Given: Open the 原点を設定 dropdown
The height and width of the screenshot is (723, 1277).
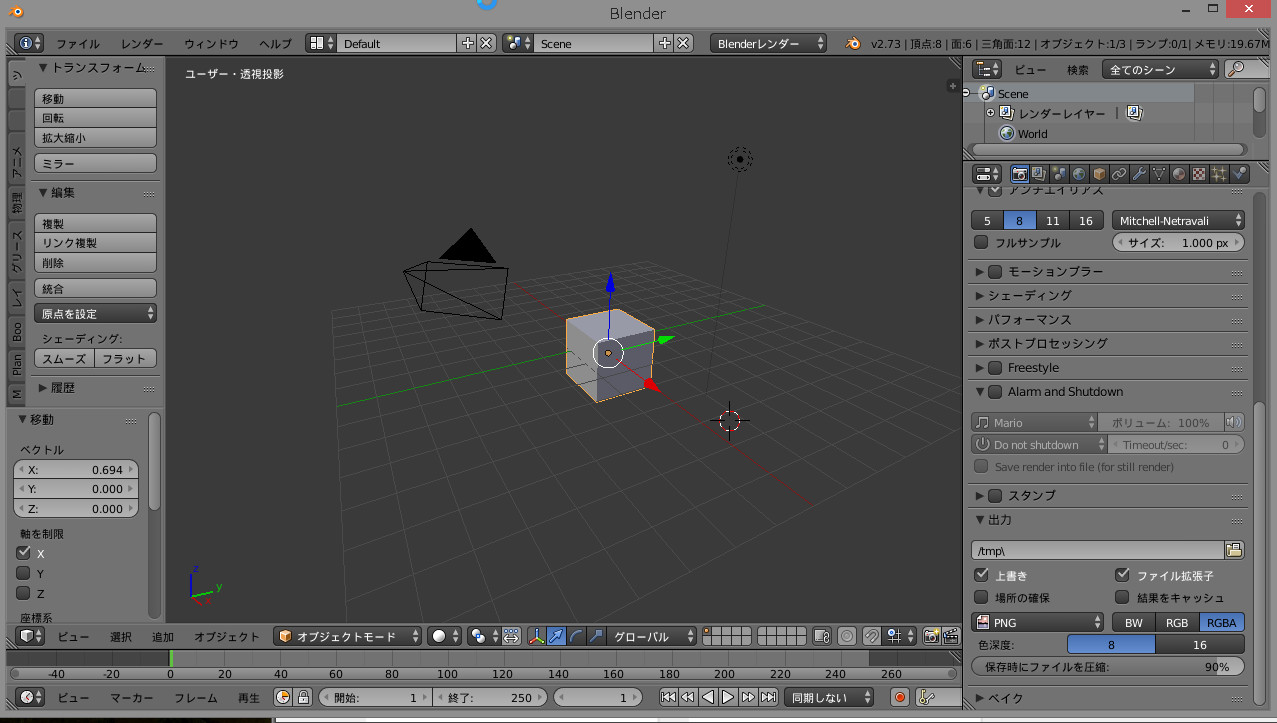Looking at the screenshot, I should tap(96, 313).
